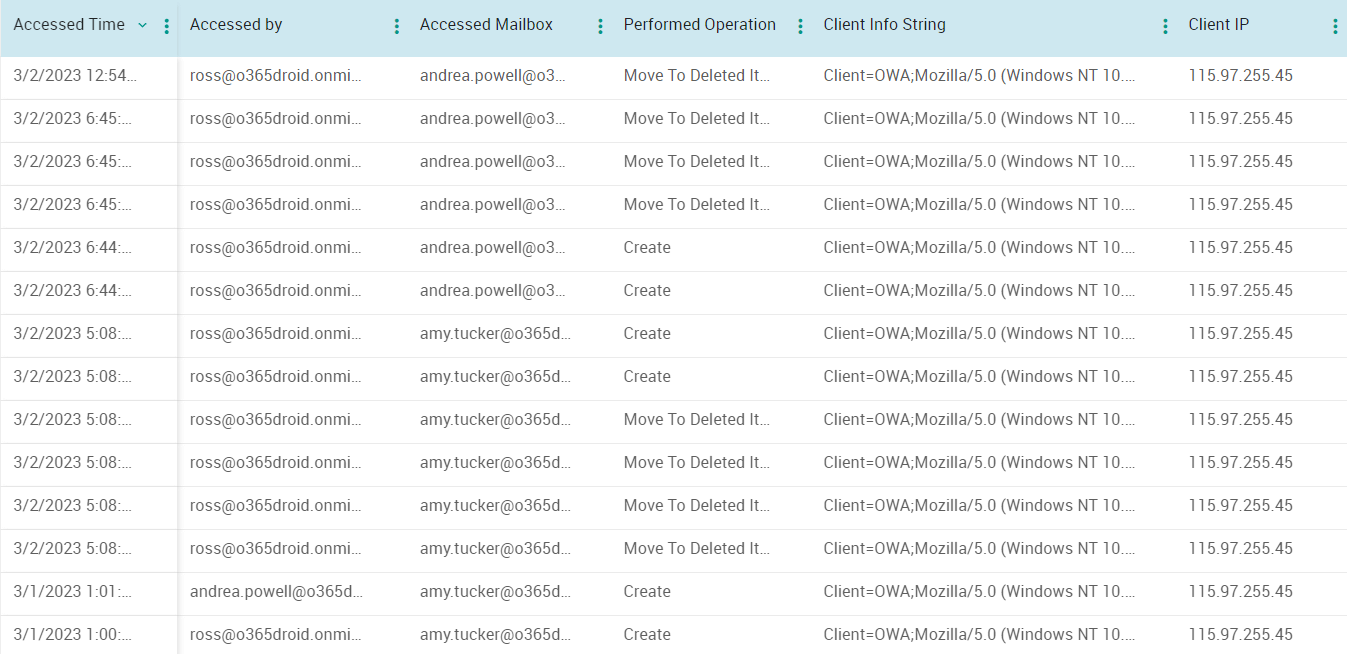The height and width of the screenshot is (654, 1347).
Task: Open the Accessed Time column options menu
Action: (166, 25)
